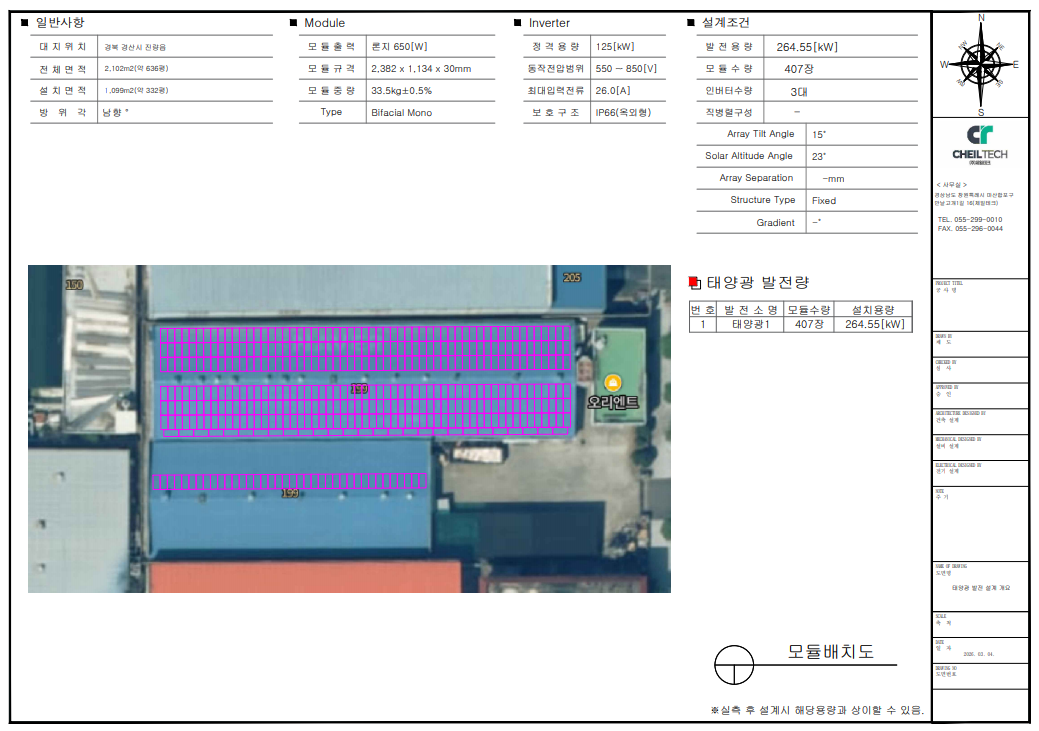
Task: Click the 205 label on the map
Action: coord(572,277)
